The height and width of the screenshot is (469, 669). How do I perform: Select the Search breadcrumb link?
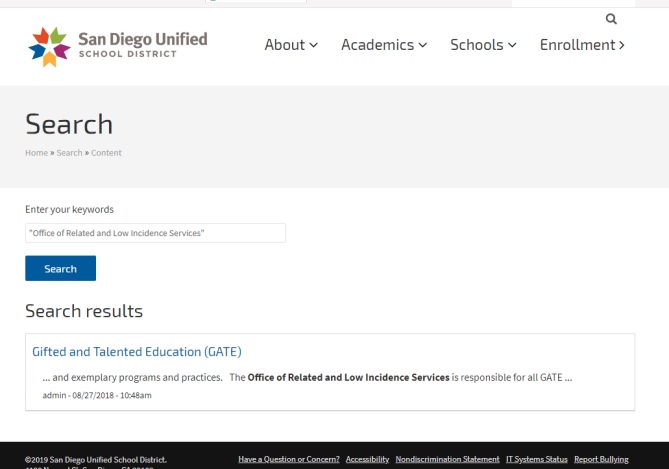click(69, 153)
